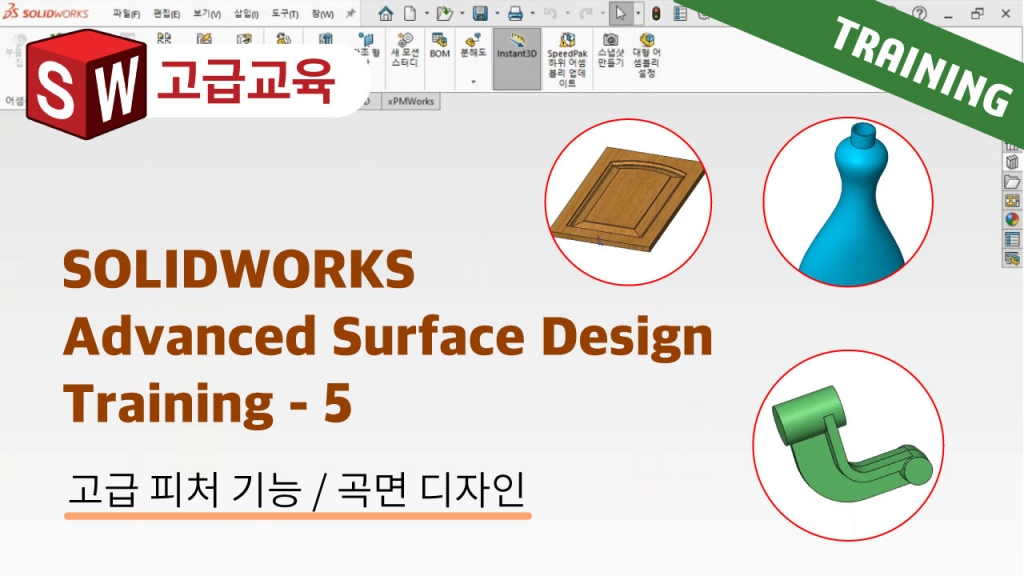Open File Properties list icon in toolbar

(680, 13)
